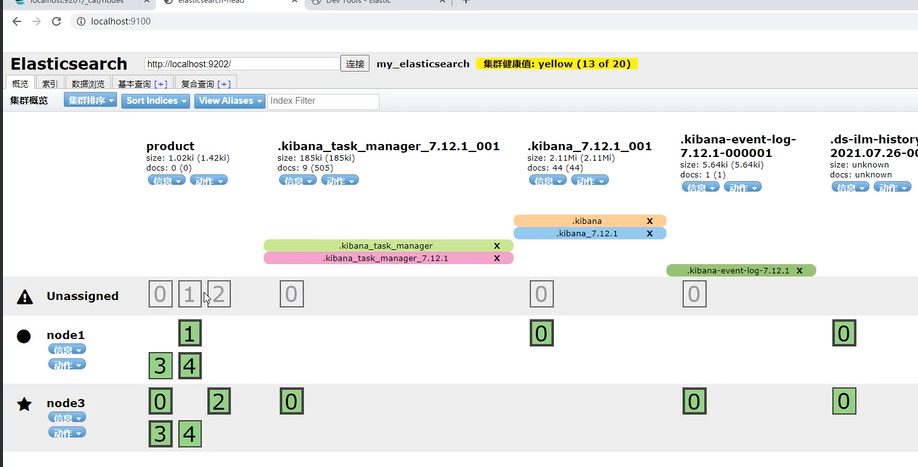Select unassigned .kibana_7.12.1_001 shard 0
918x467 pixels.
(542, 294)
